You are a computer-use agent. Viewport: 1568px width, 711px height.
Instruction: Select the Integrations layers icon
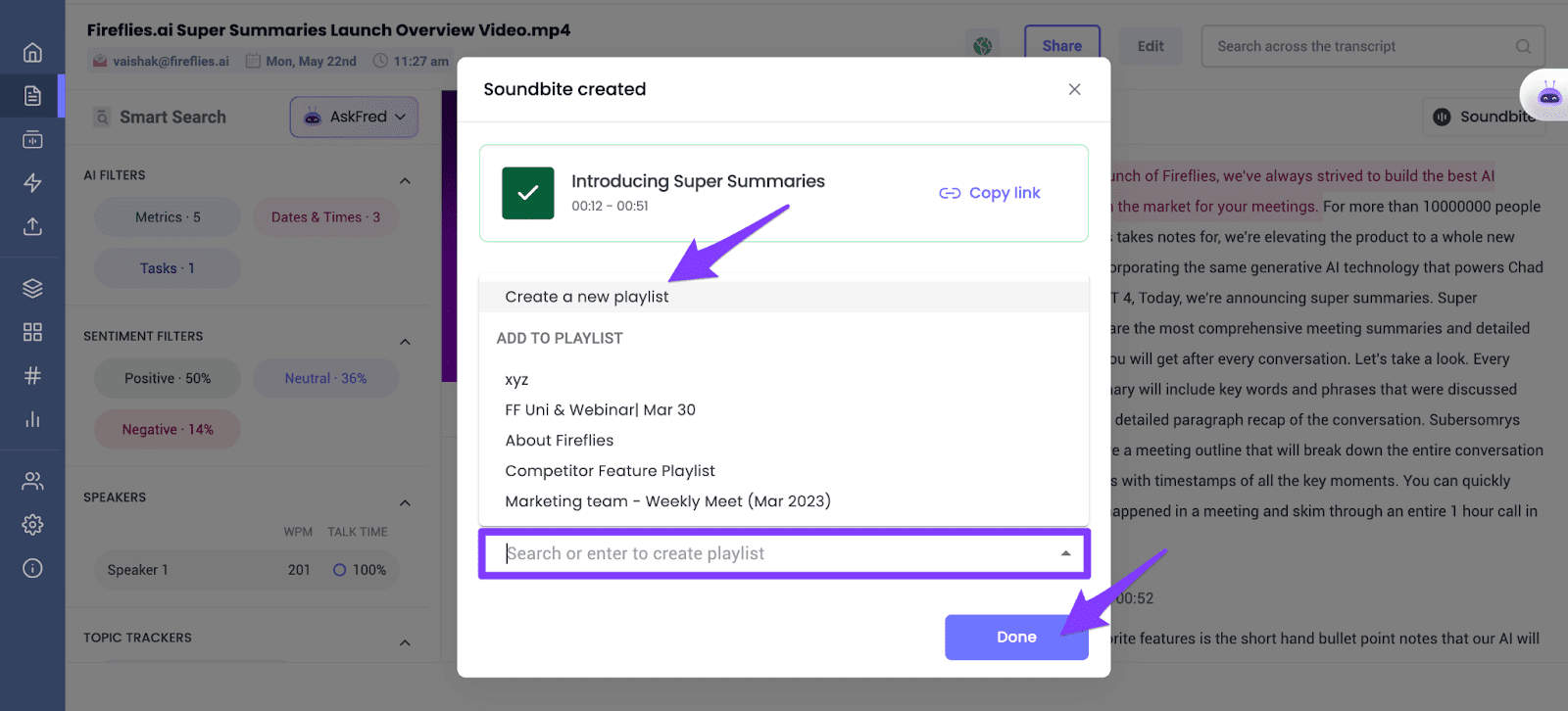(x=32, y=287)
